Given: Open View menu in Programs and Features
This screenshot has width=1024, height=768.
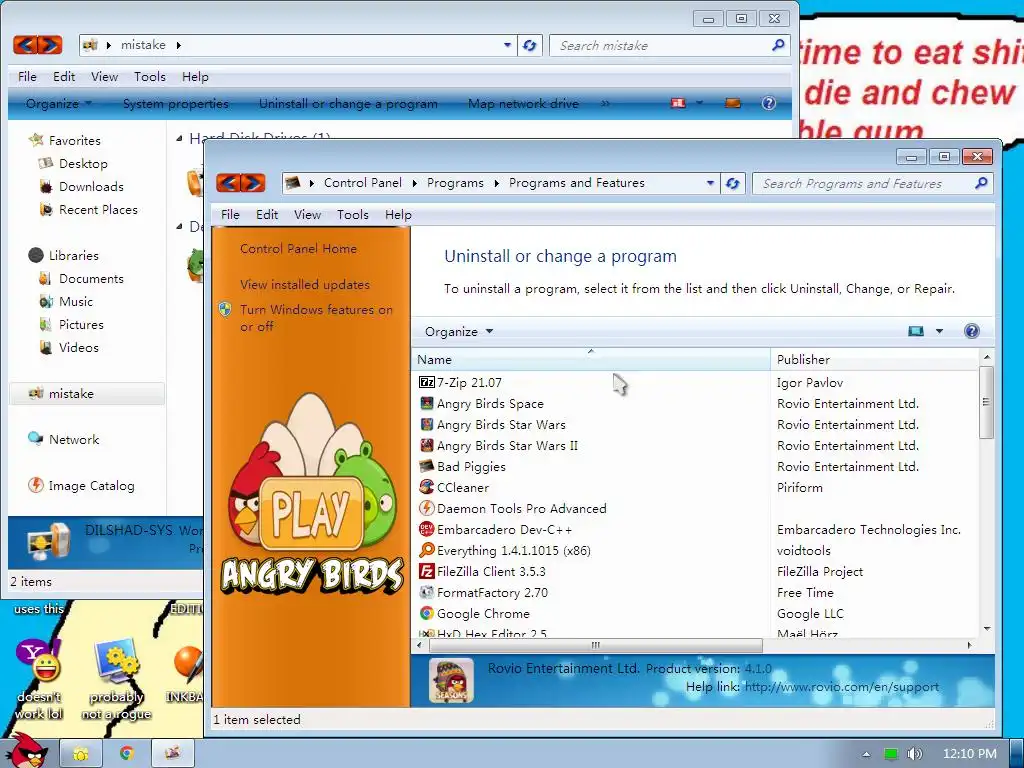Looking at the screenshot, I should pos(307,215).
